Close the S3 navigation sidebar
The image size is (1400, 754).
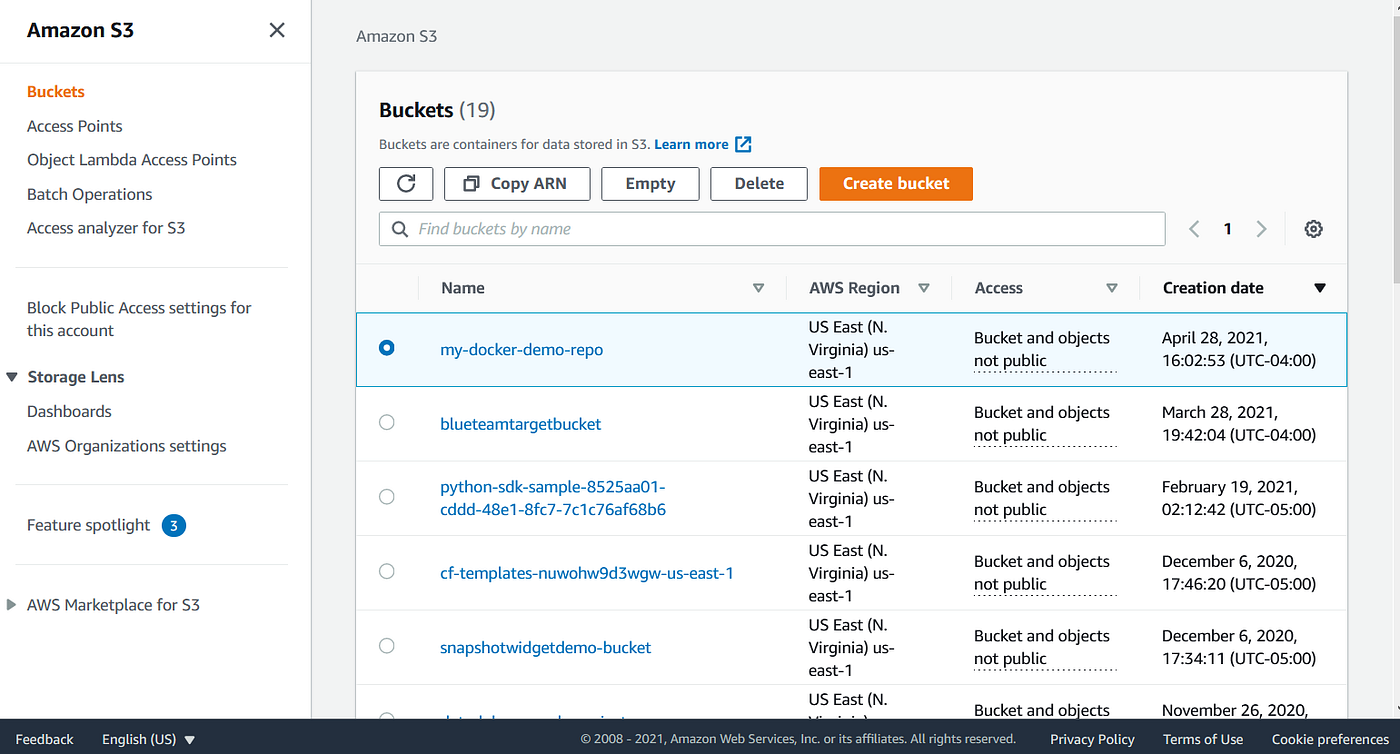277,30
